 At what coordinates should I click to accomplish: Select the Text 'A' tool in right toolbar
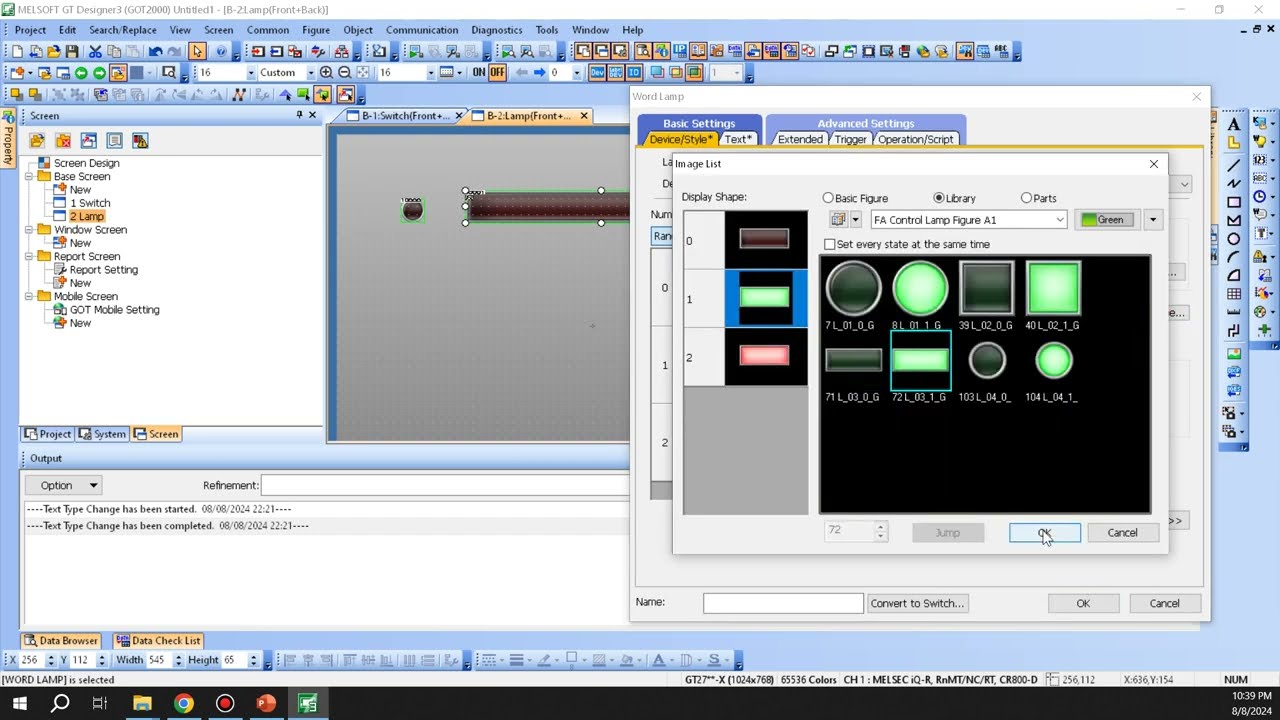pos(1234,124)
